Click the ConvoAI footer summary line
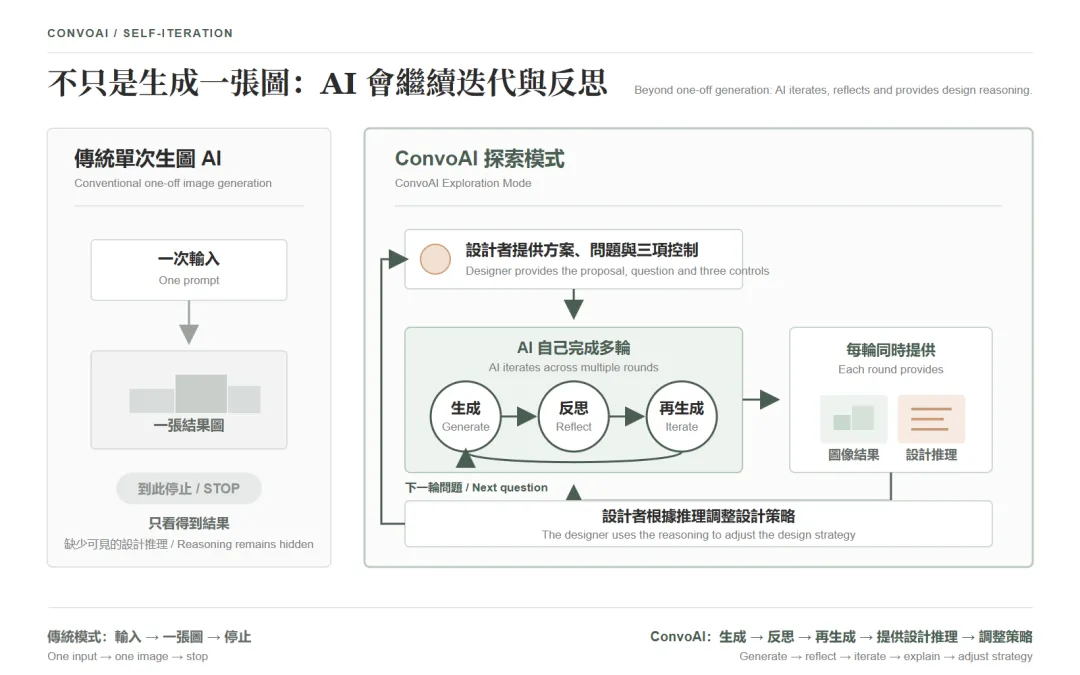 [841, 636]
